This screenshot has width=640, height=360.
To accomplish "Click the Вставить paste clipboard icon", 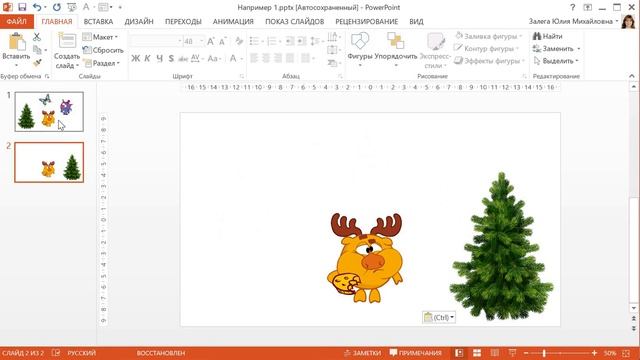I will (x=16, y=42).
